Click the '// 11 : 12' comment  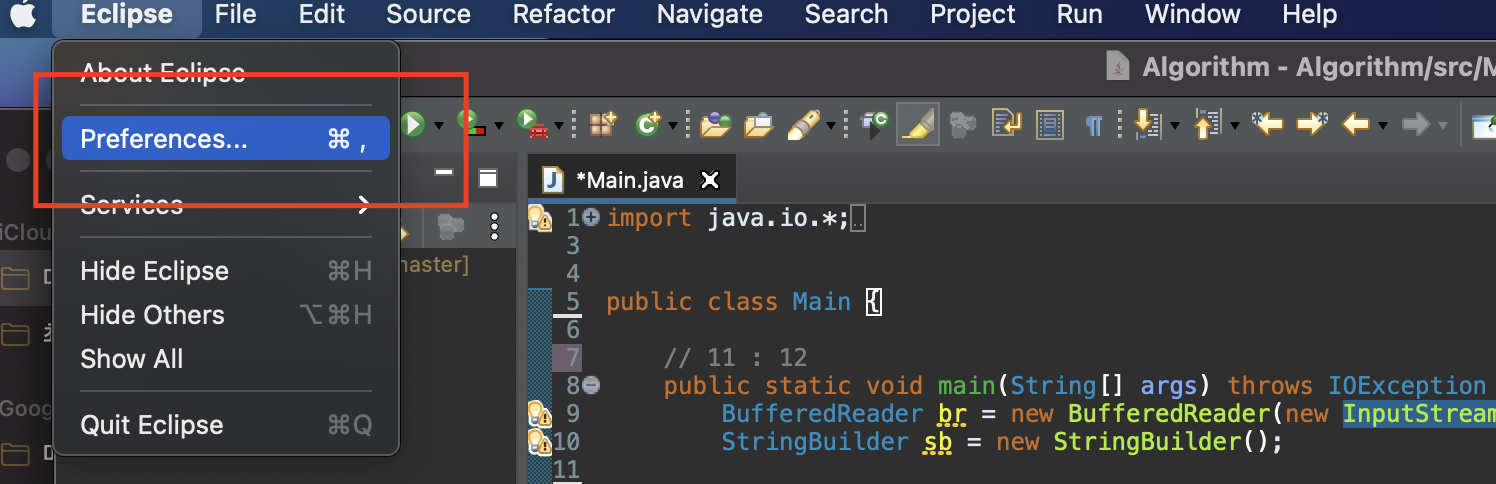[736, 357]
